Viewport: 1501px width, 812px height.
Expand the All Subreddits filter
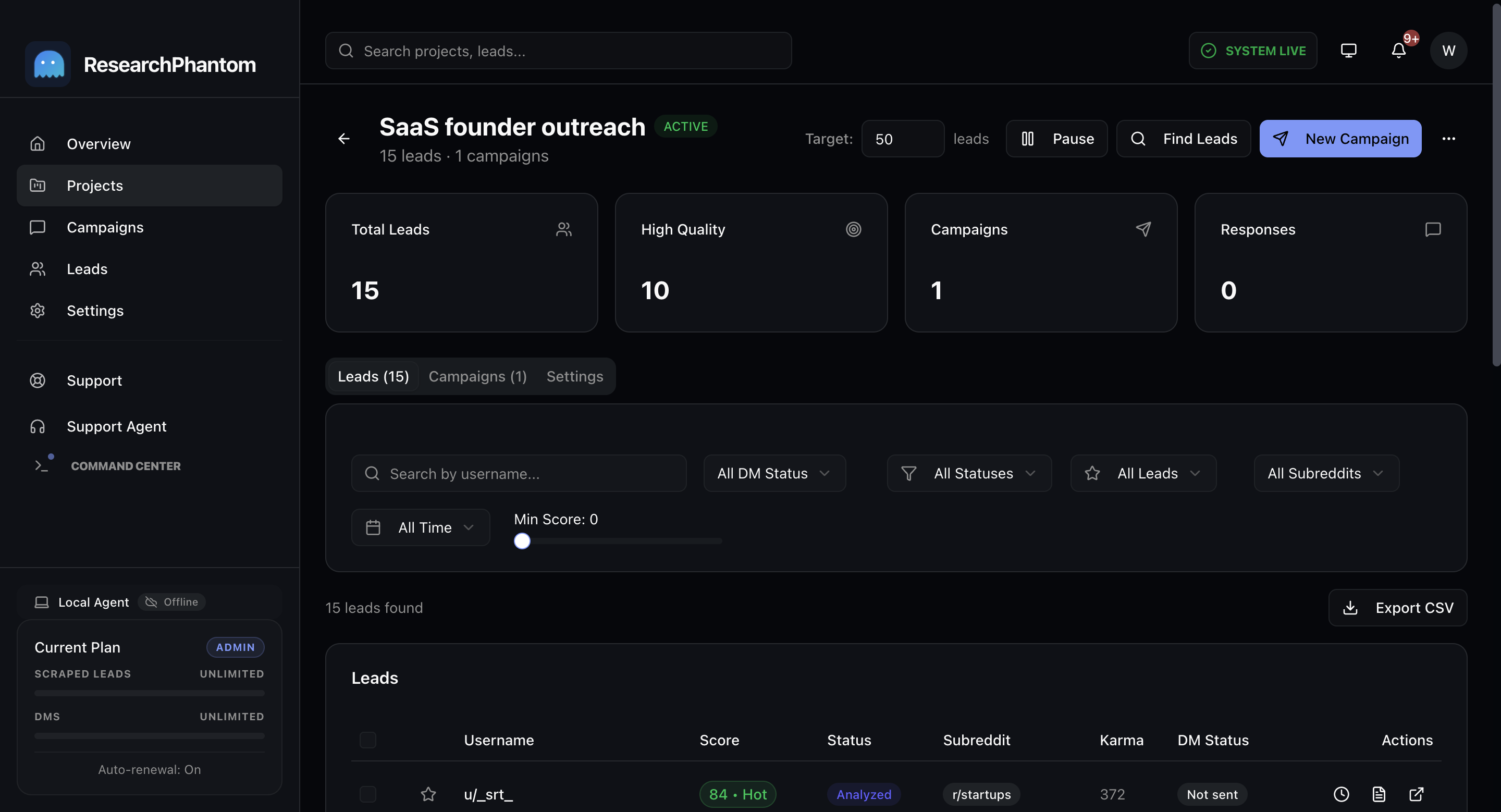click(1325, 473)
